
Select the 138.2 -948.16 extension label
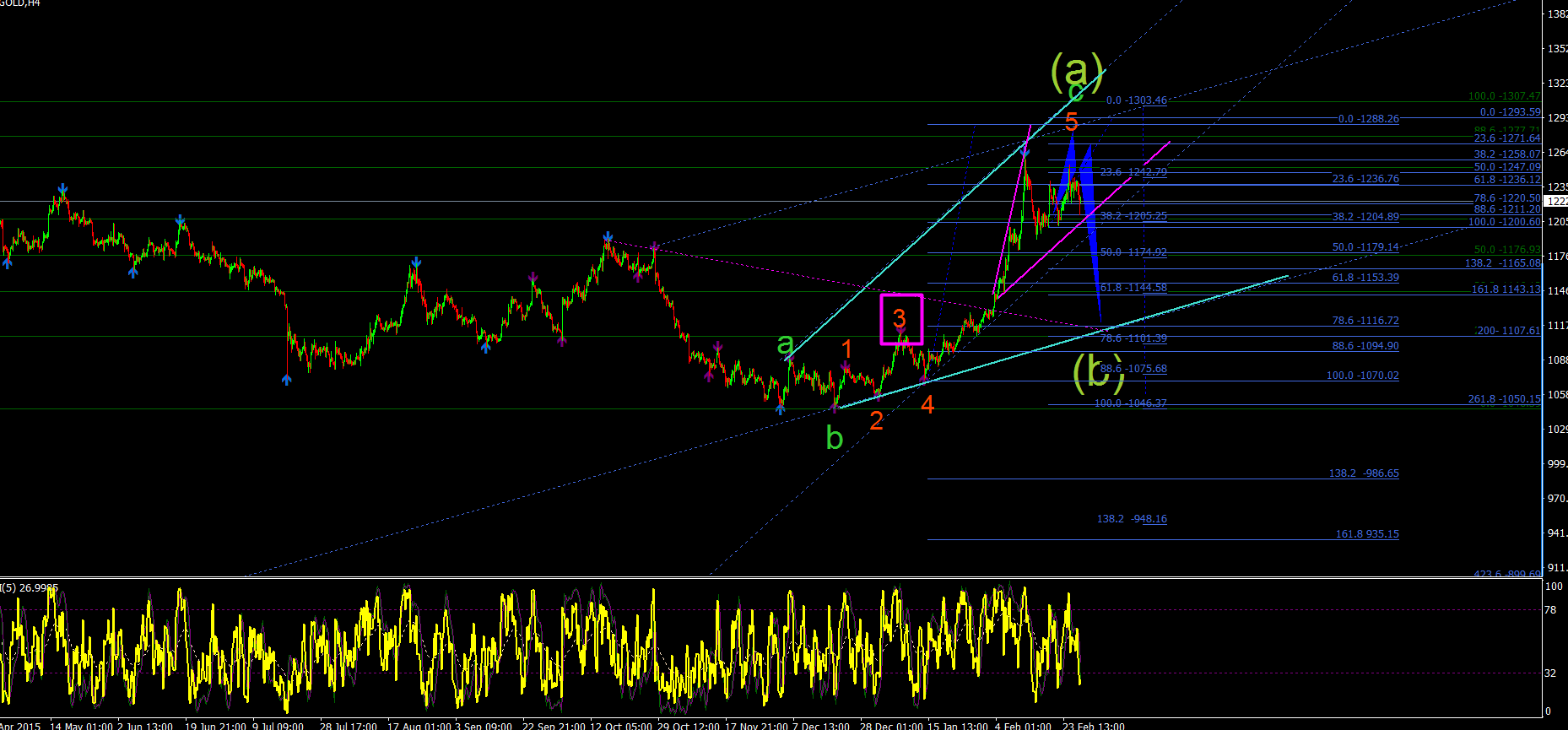[1132, 519]
